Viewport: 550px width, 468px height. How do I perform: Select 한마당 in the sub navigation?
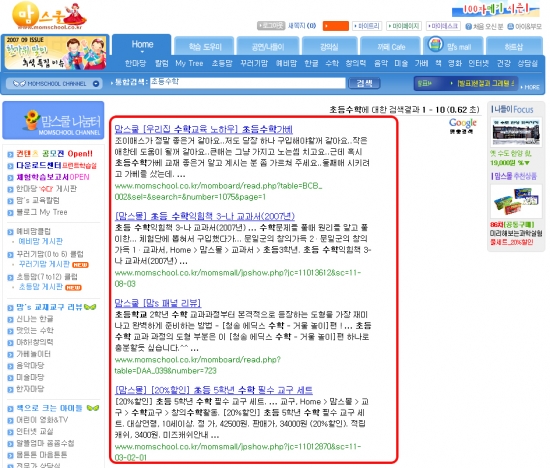point(135,63)
